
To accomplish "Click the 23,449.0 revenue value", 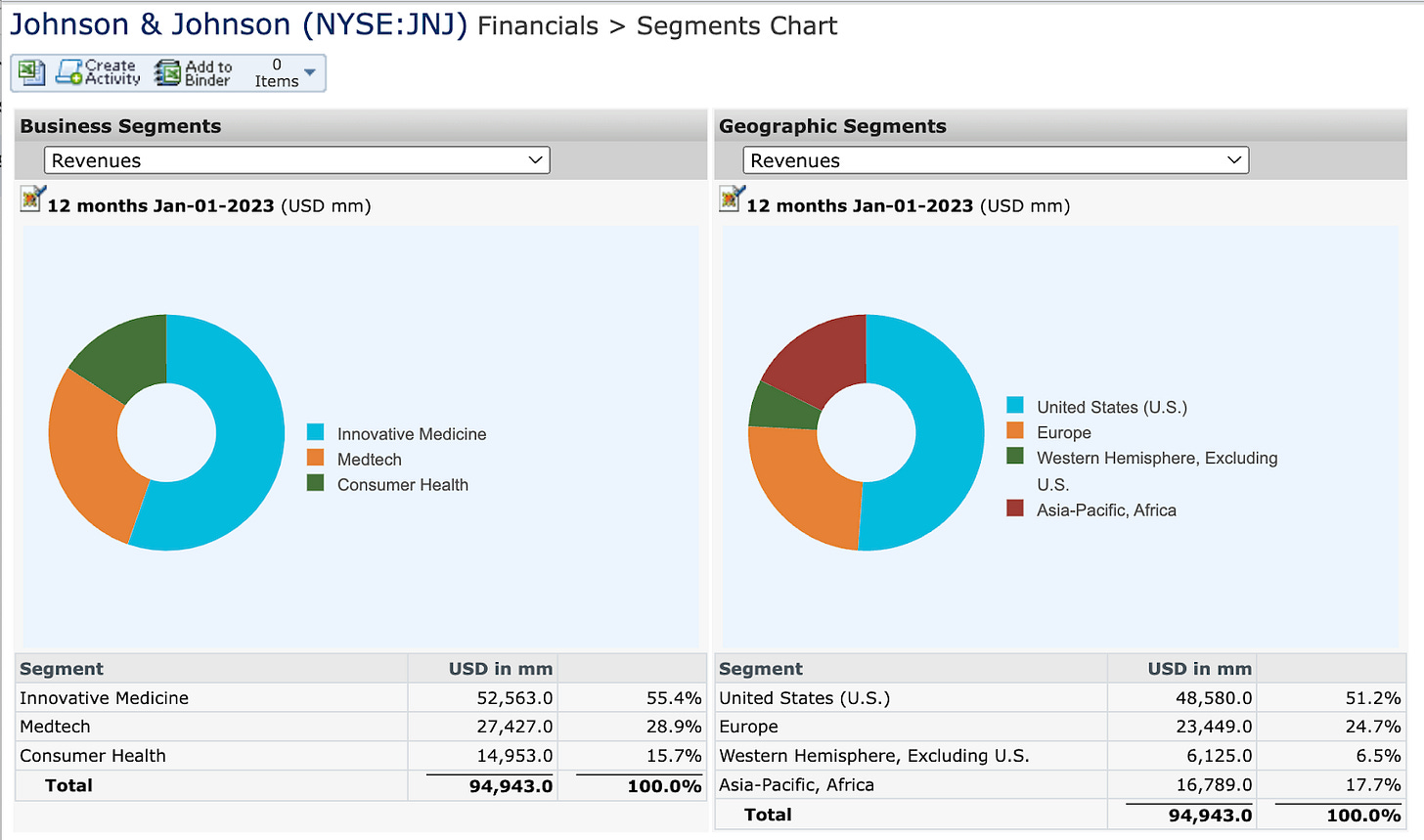I will 1214,727.
